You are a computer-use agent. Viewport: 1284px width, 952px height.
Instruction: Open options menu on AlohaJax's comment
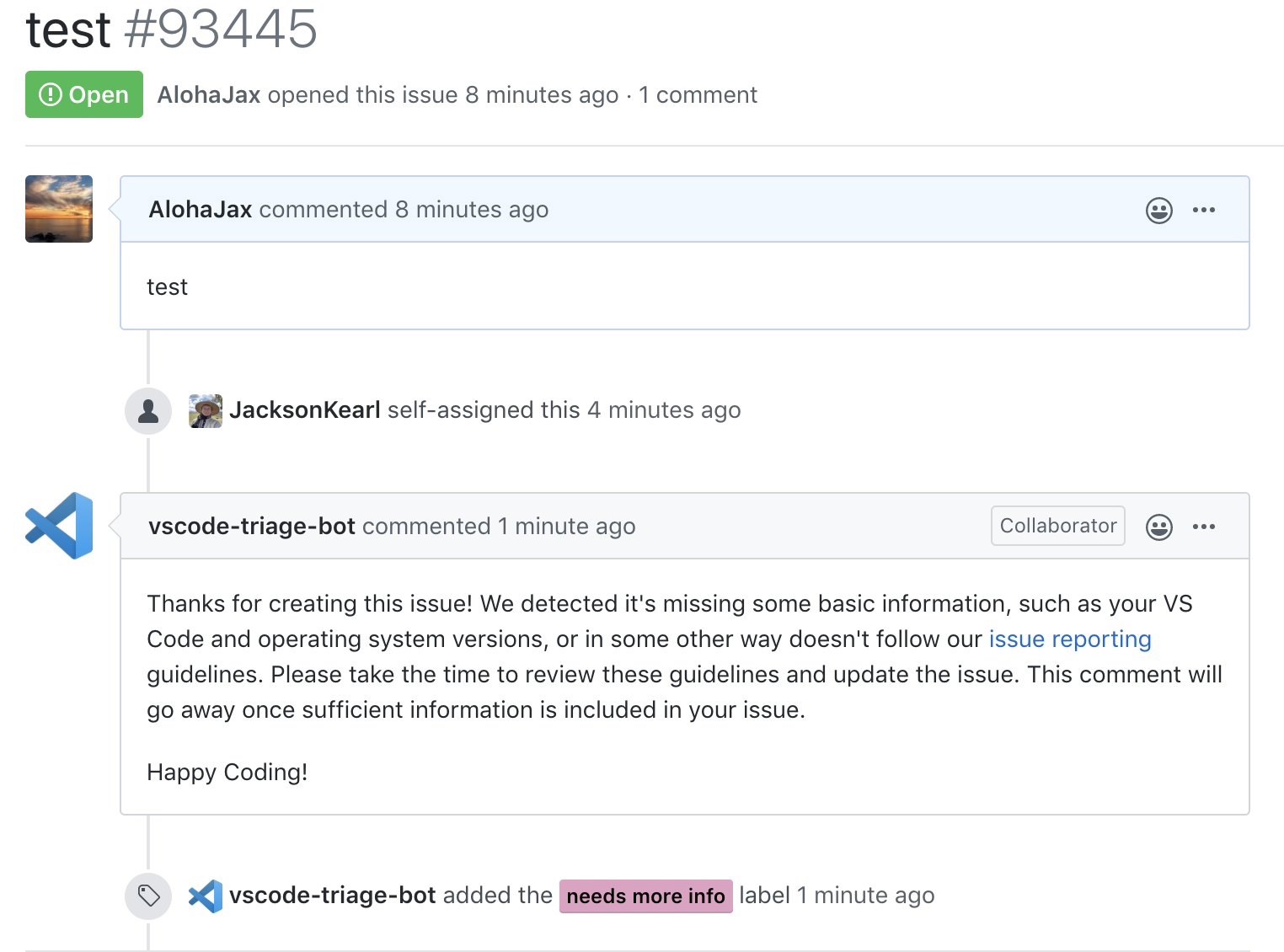(1204, 210)
